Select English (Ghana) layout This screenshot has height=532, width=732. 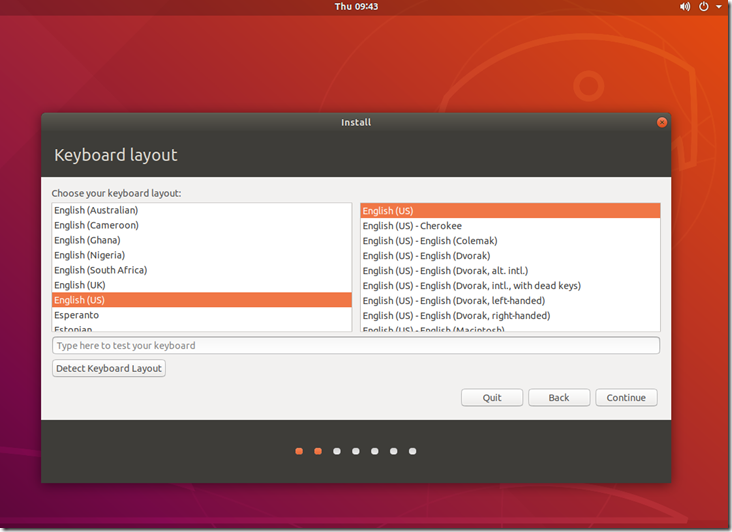202,240
